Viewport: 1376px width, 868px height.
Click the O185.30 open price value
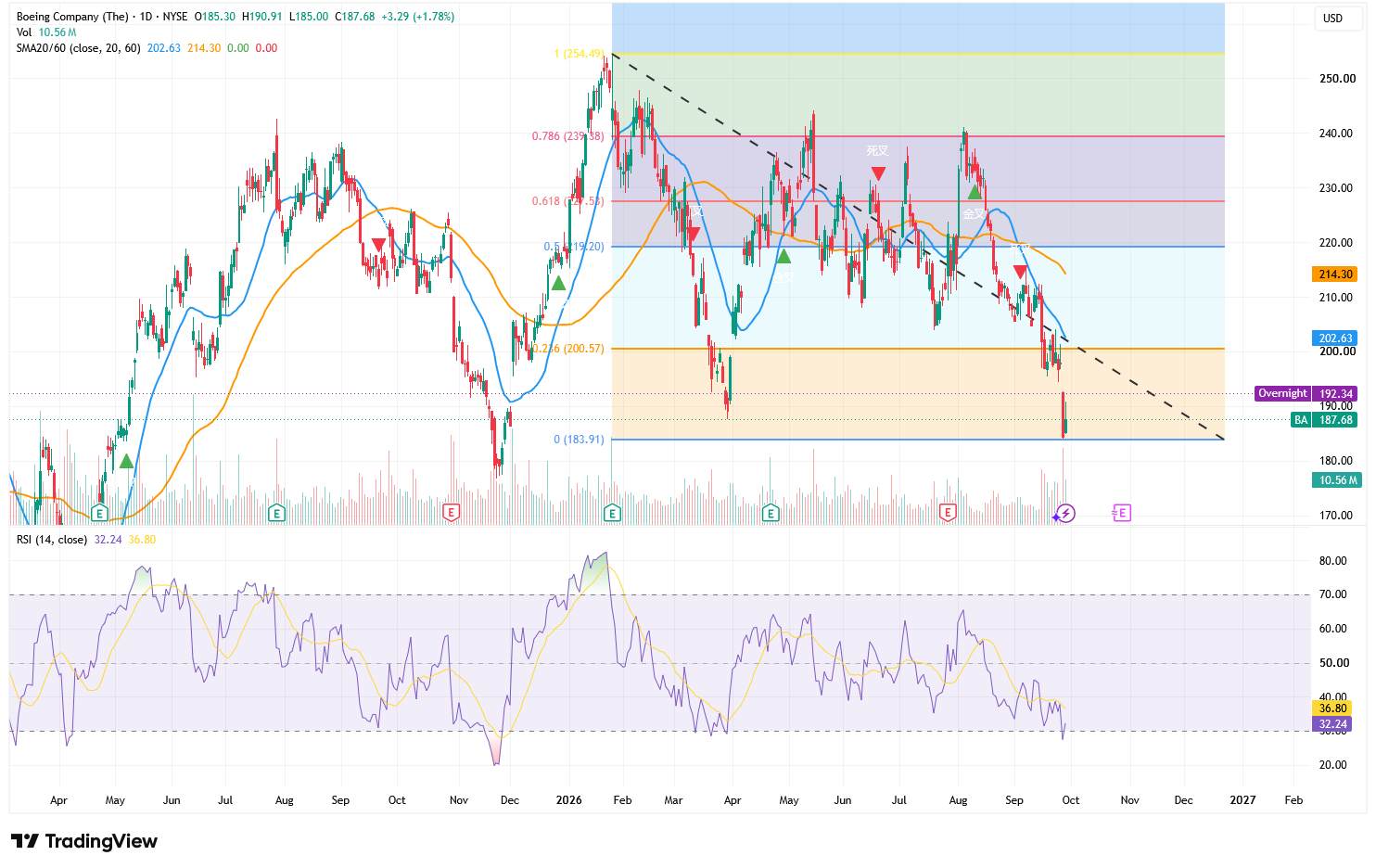coord(215,17)
